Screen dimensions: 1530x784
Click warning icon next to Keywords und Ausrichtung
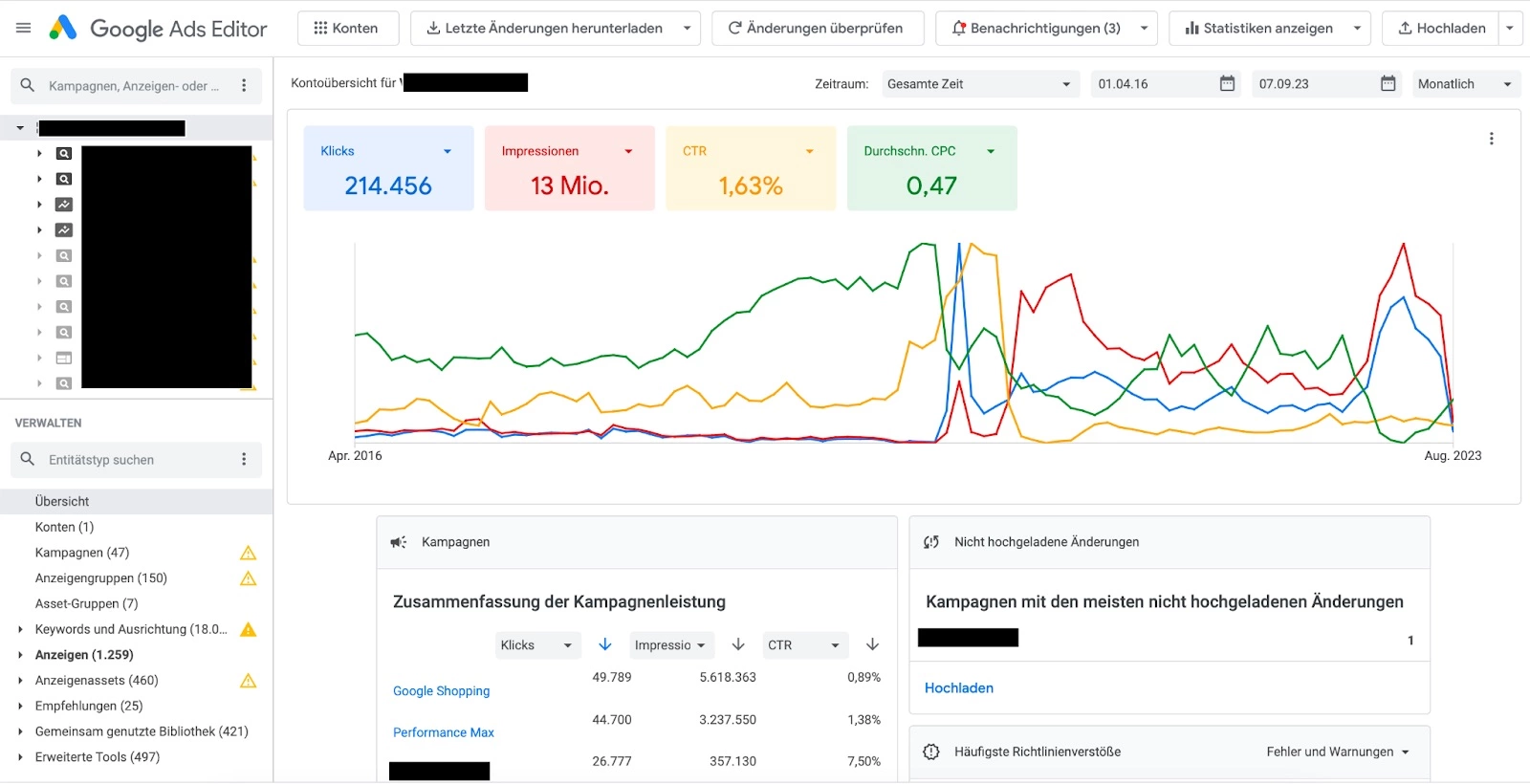[x=249, y=629]
